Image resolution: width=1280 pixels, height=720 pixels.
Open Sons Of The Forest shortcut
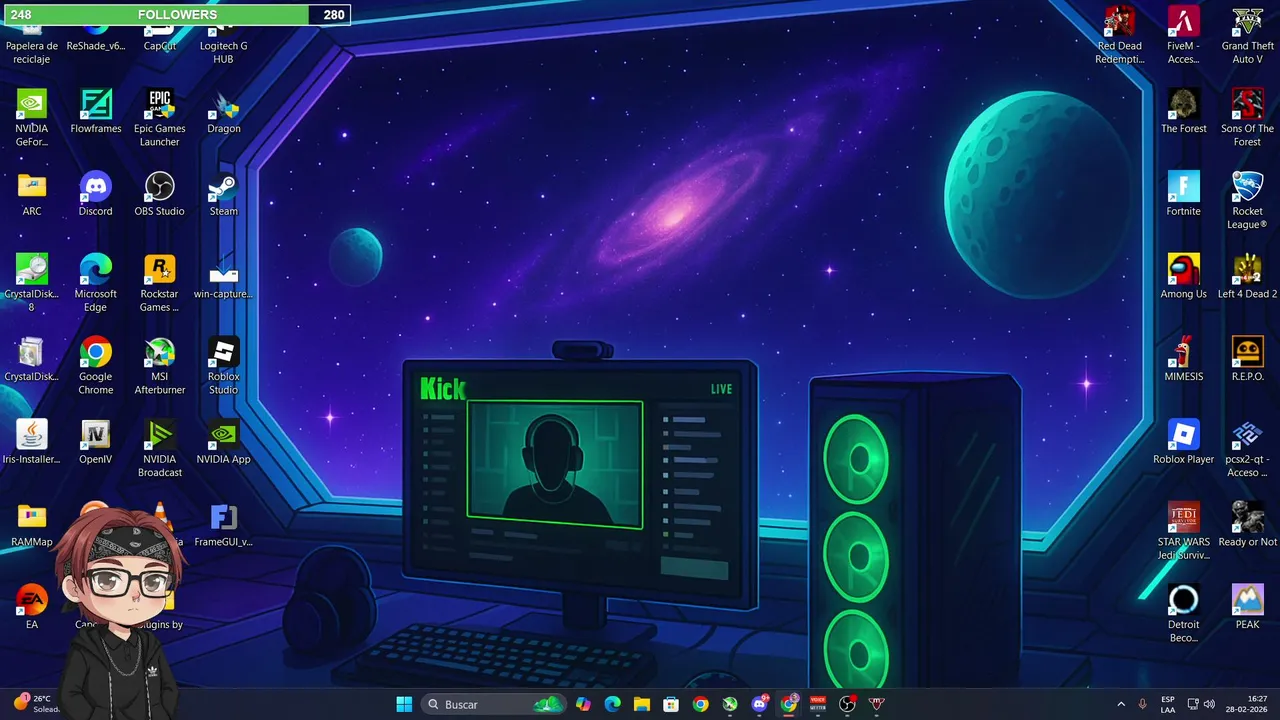pos(1248,118)
